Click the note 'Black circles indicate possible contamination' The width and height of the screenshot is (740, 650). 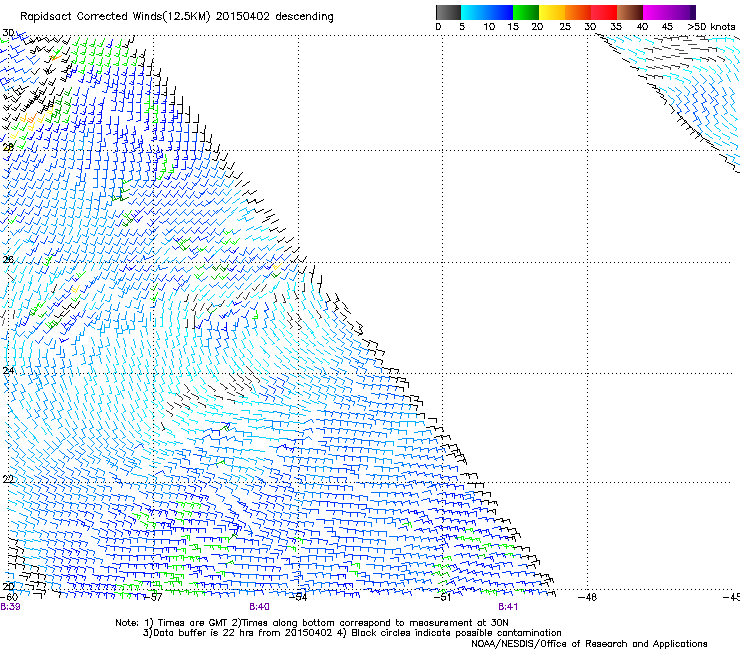[x=456, y=633]
